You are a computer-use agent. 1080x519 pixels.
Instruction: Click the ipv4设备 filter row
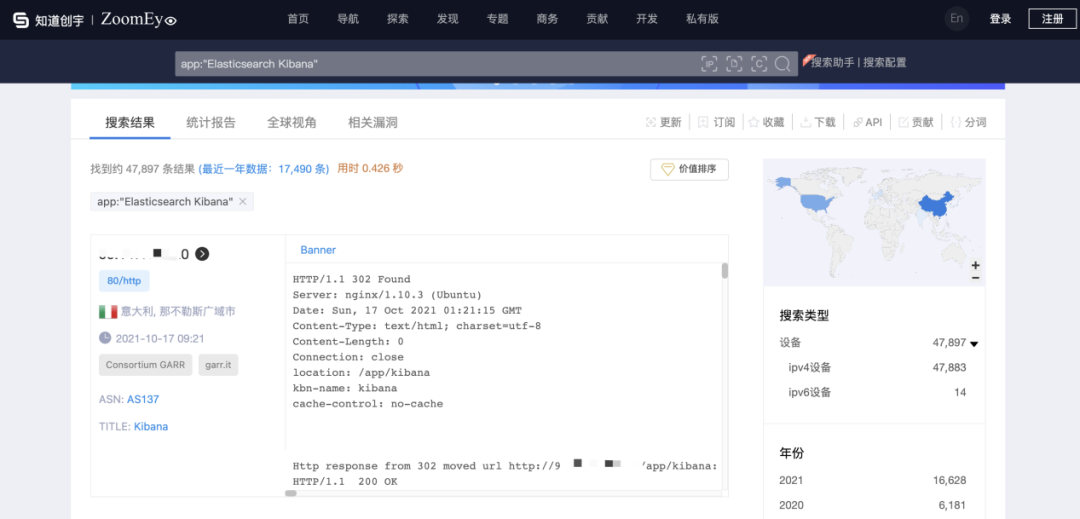878,368
